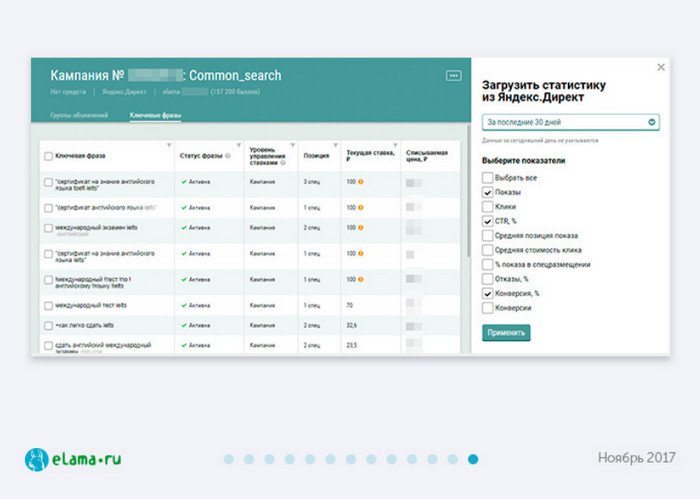Switch to Группы объявлений tab
700x499 pixels.
tap(79, 115)
